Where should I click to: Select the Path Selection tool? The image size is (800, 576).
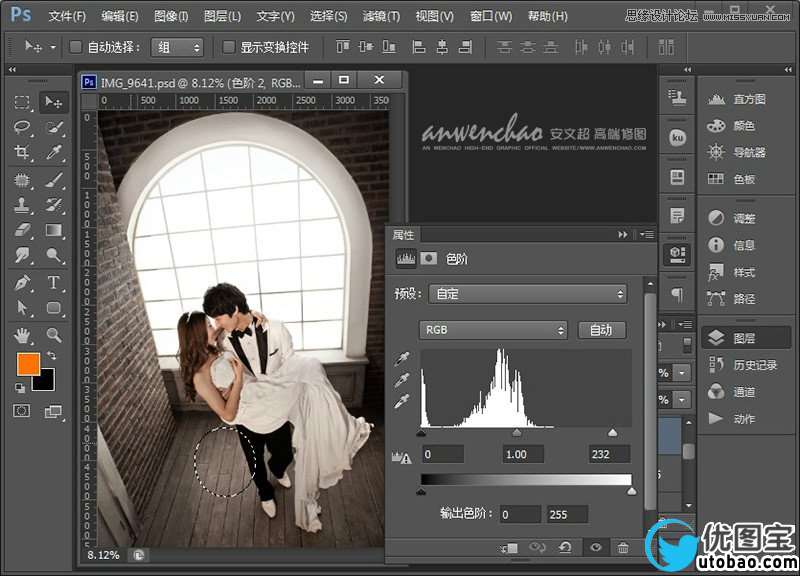(x=22, y=308)
